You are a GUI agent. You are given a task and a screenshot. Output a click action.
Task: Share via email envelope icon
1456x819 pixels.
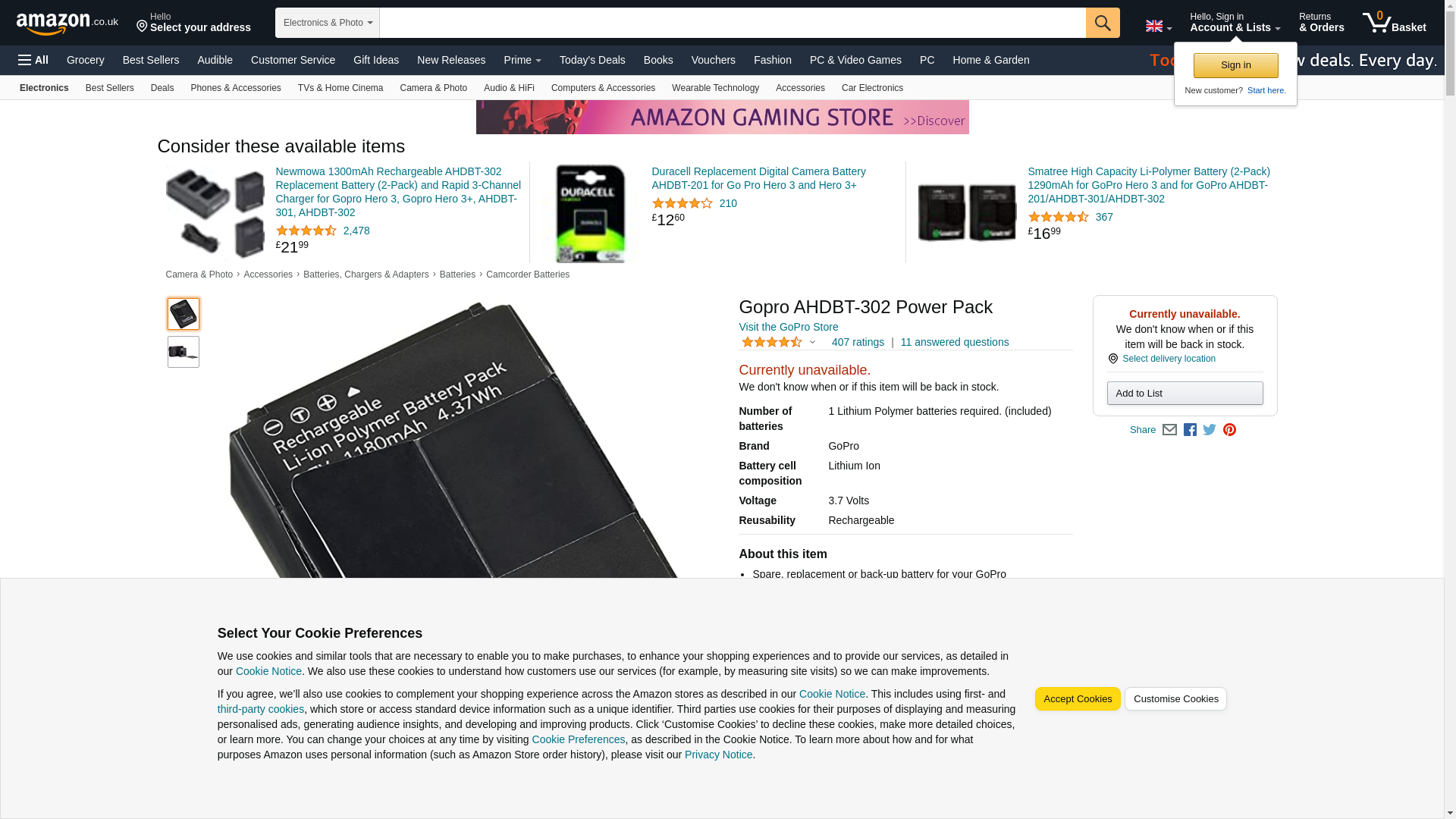click(1169, 430)
